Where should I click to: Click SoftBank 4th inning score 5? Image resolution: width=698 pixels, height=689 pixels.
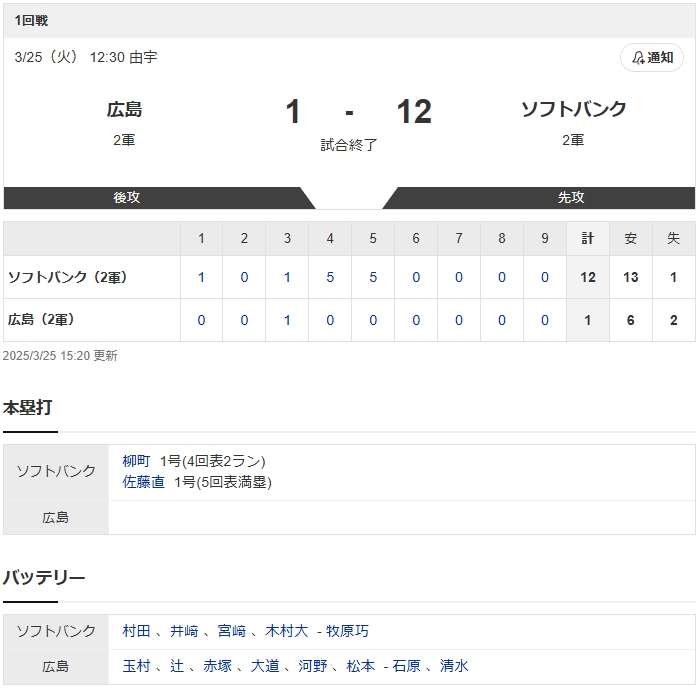pos(330,277)
